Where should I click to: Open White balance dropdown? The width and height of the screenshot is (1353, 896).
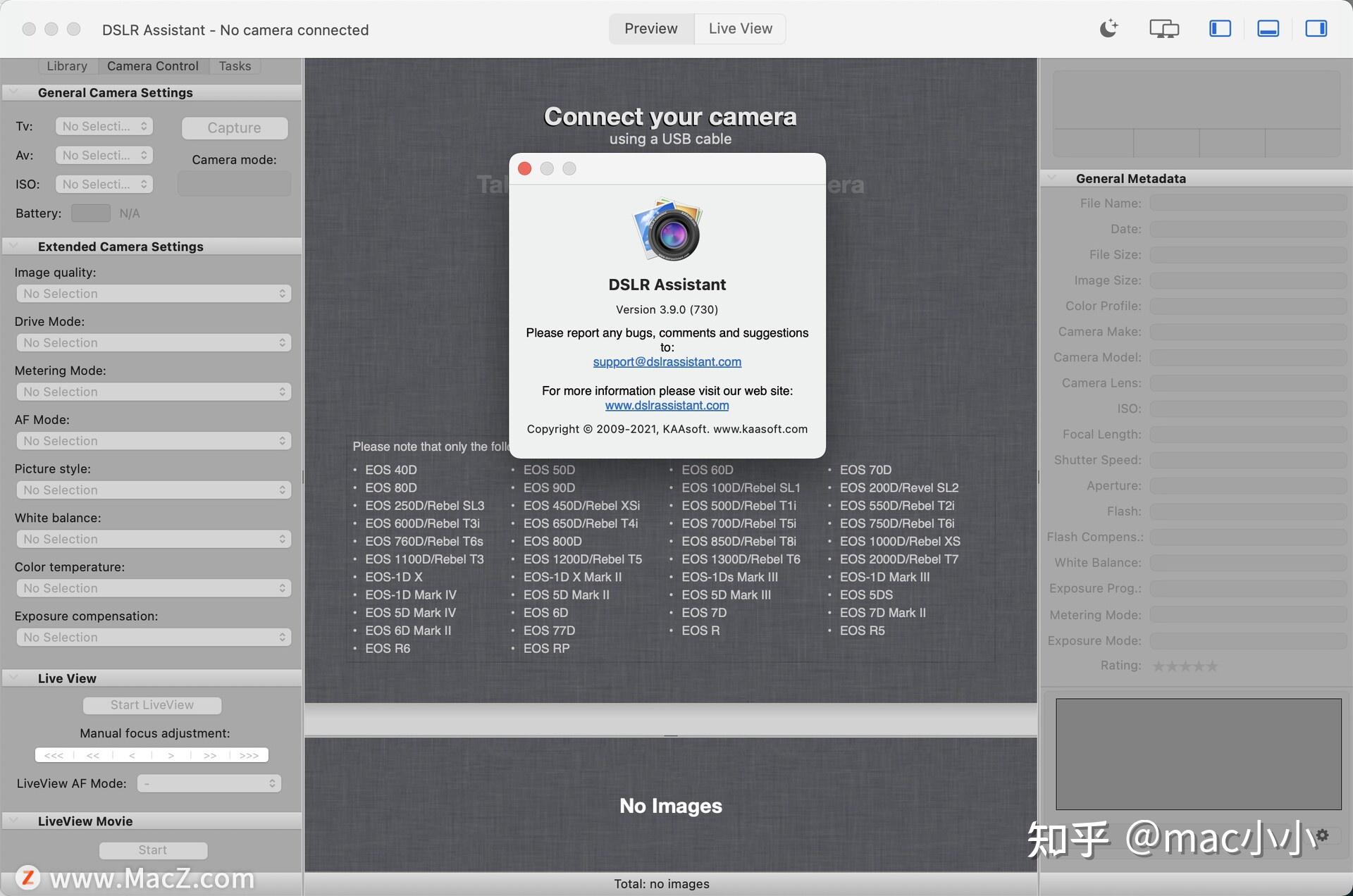coord(154,539)
